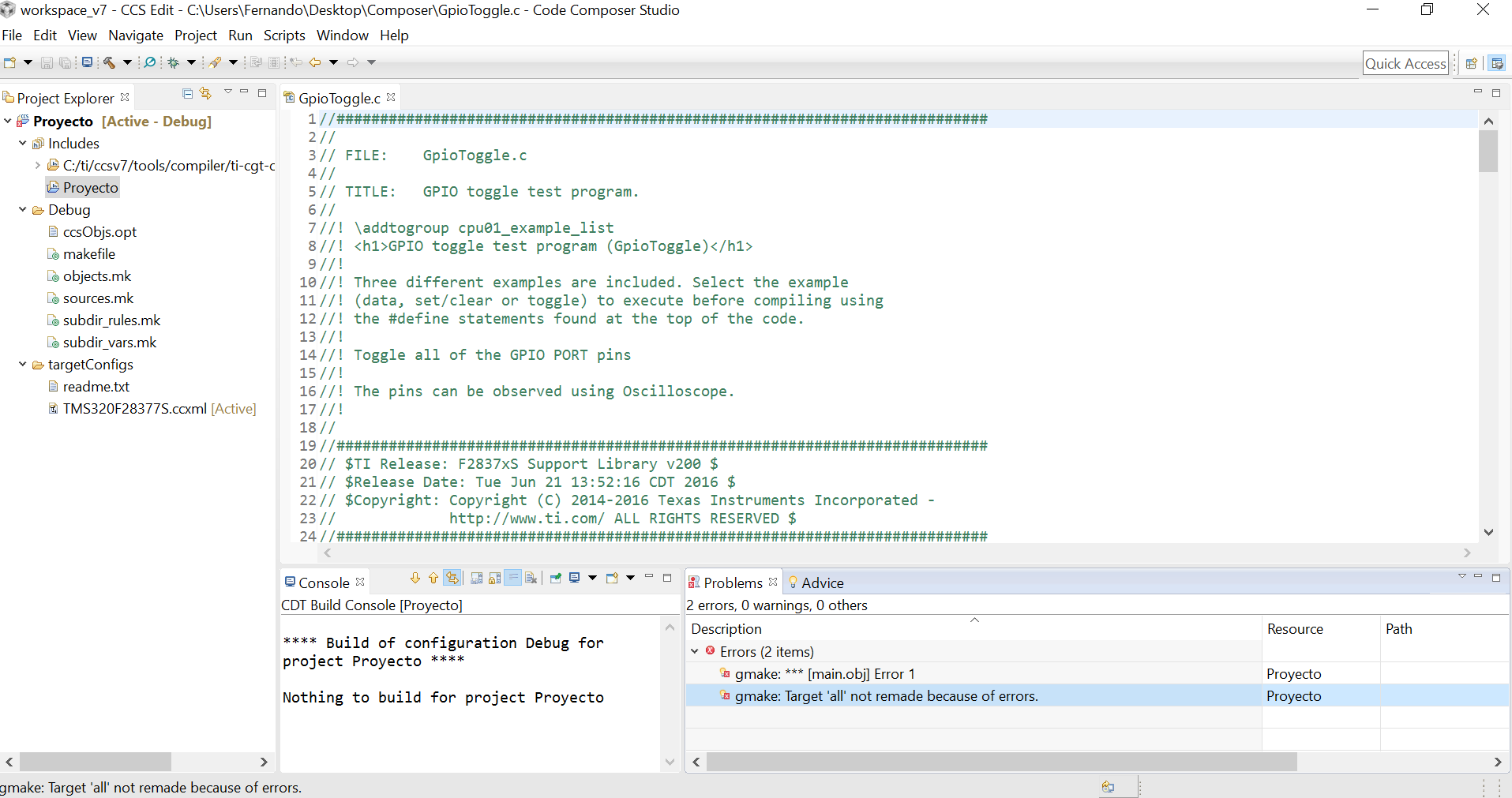Screen dimensions: 1512x798
Task: Close the Problems view tab
Action: point(773,582)
